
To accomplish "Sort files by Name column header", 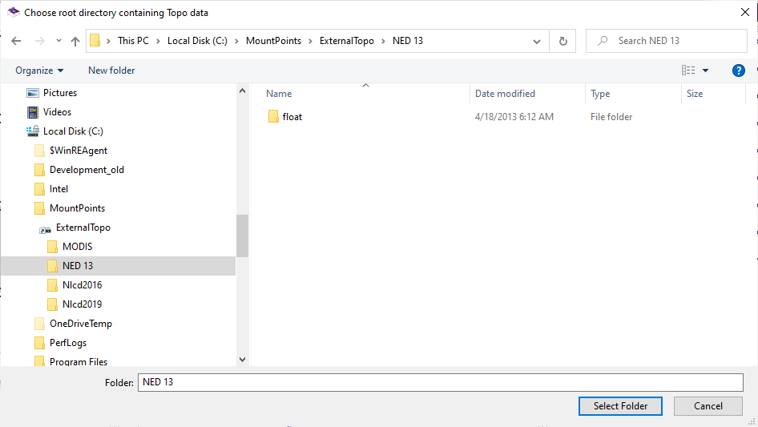I will pos(279,94).
